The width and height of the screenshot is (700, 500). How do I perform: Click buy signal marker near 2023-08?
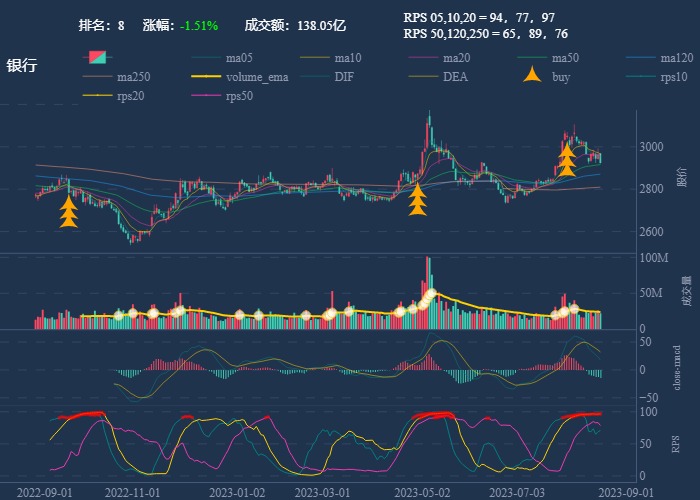(567, 158)
